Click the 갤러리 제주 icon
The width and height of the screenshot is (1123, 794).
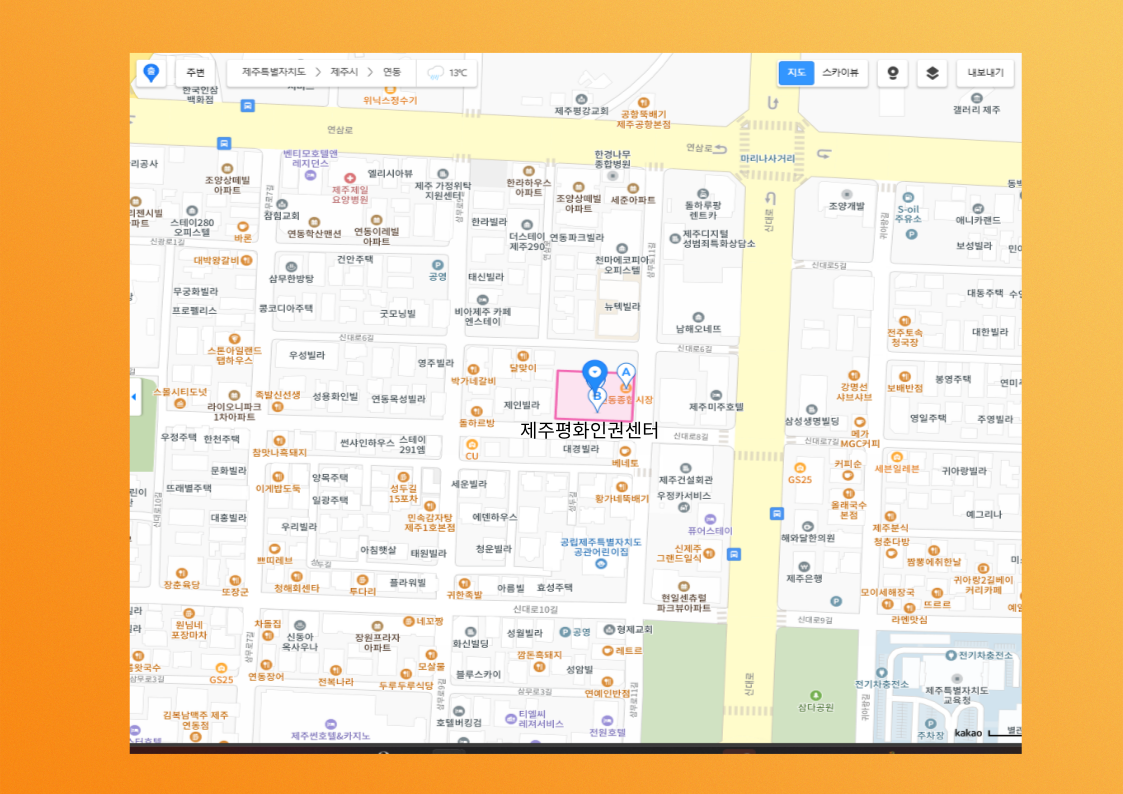click(x=976, y=98)
